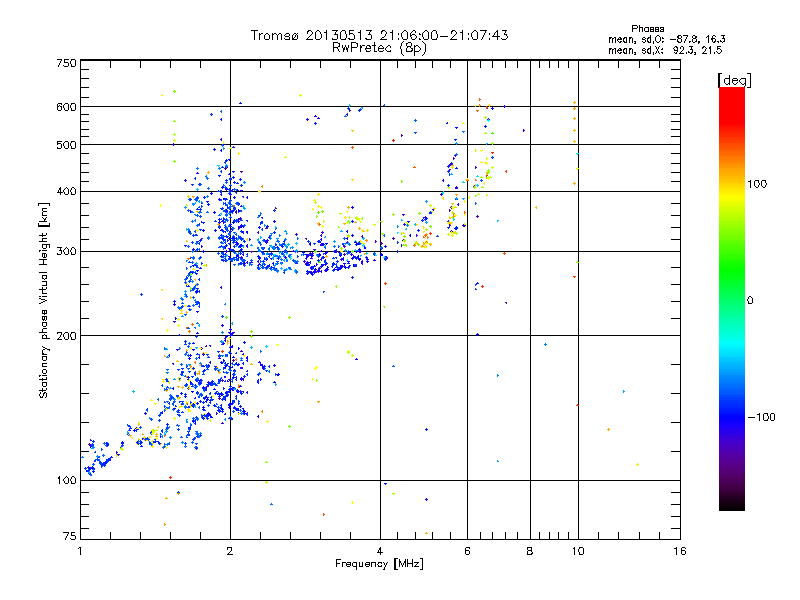
Task: Select the 'mean, sd,O: -87.8, 16.3' text
Action: (x=667, y=39)
